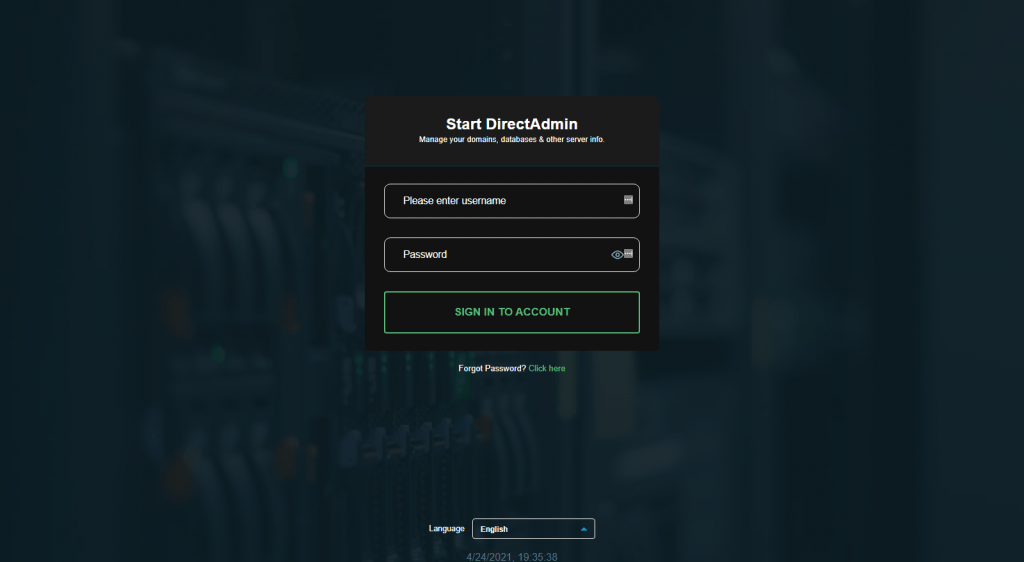1024x562 pixels.
Task: Click the "Manage your domains, databases" subtitle
Action: click(511, 140)
